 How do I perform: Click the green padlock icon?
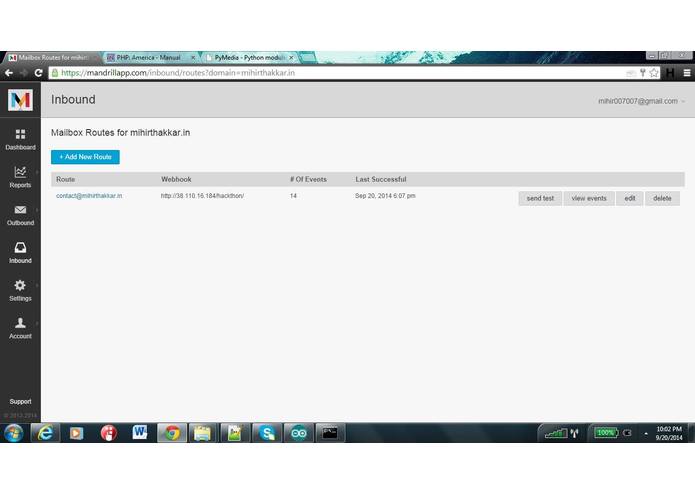(x=55, y=73)
